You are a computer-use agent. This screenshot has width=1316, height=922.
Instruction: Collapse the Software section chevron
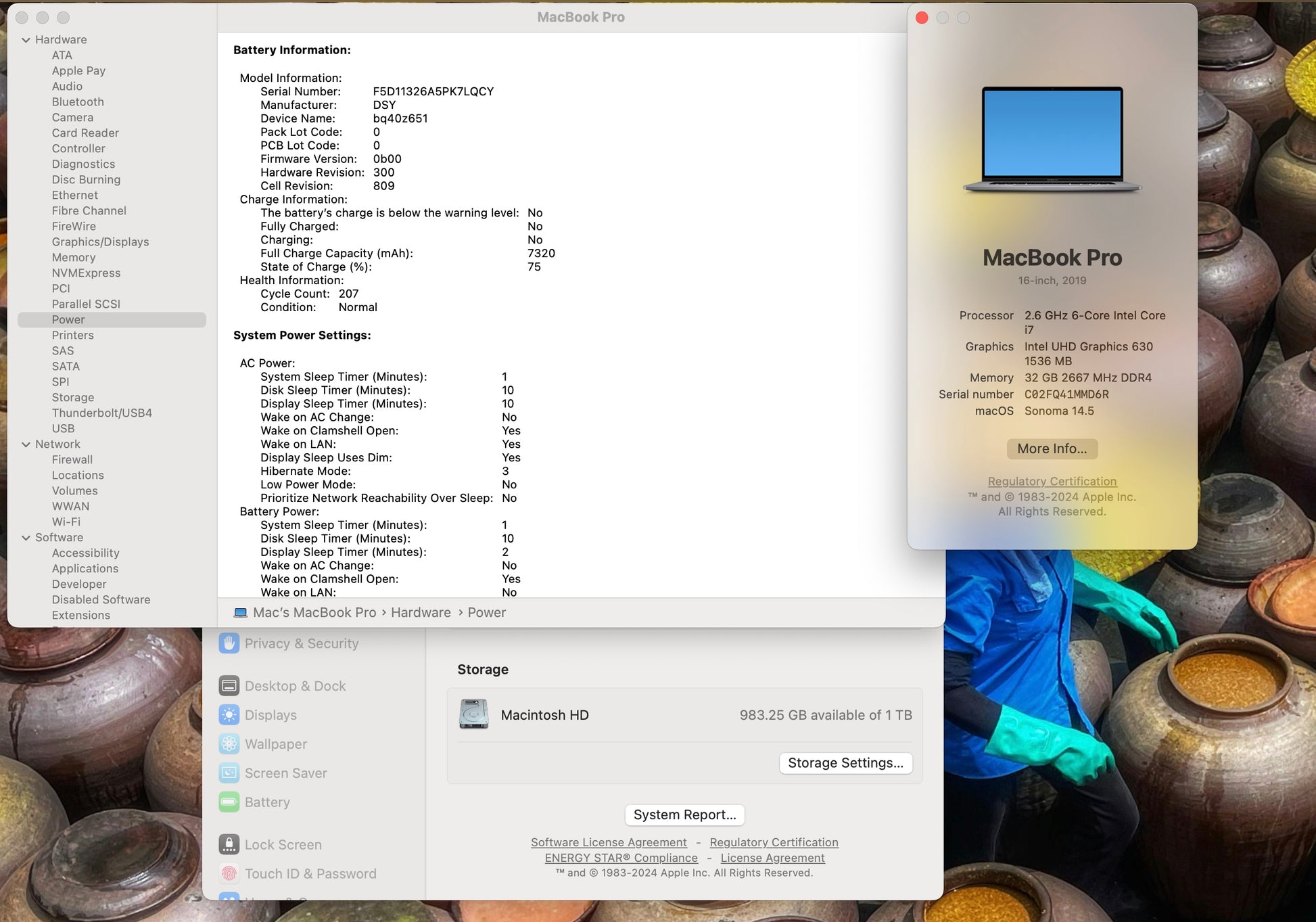pos(26,538)
